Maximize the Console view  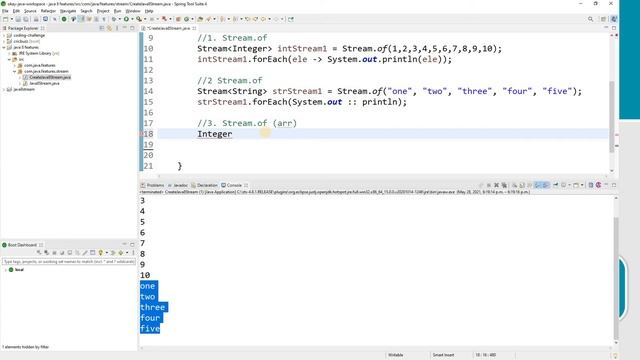click(613, 185)
